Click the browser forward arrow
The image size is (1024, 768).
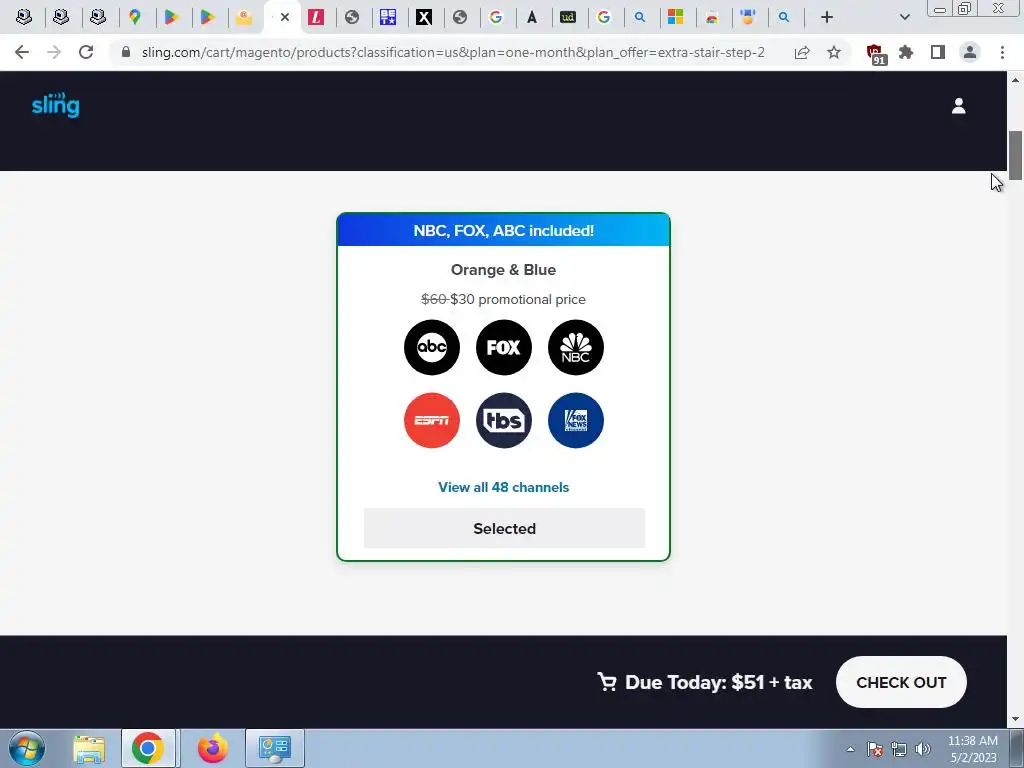click(54, 52)
